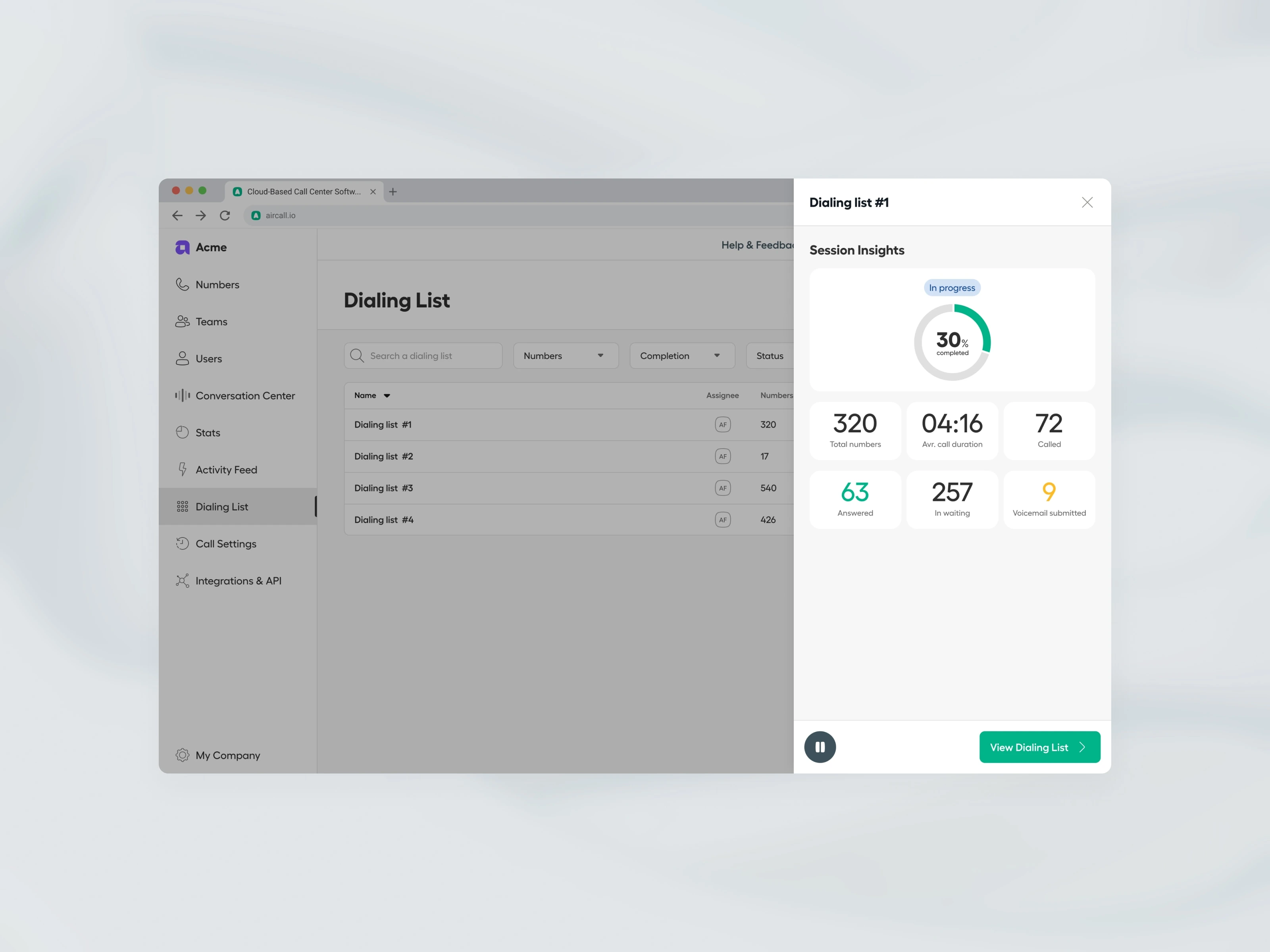
Task: Click the View Dialing List button
Action: pos(1039,747)
